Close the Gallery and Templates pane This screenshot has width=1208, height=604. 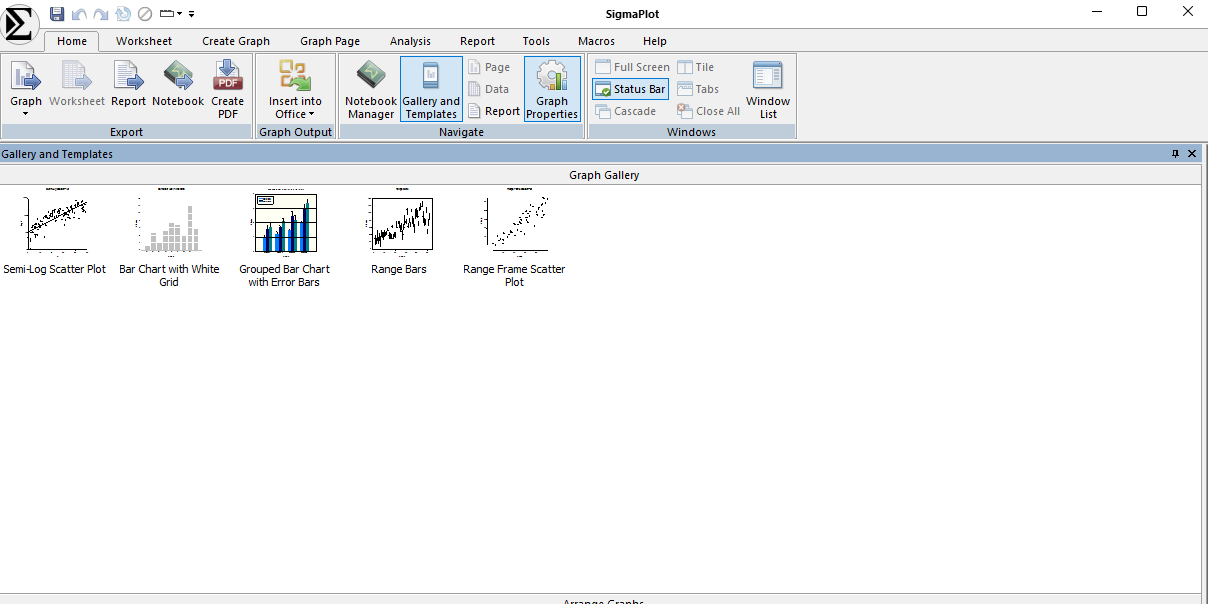(x=1192, y=154)
